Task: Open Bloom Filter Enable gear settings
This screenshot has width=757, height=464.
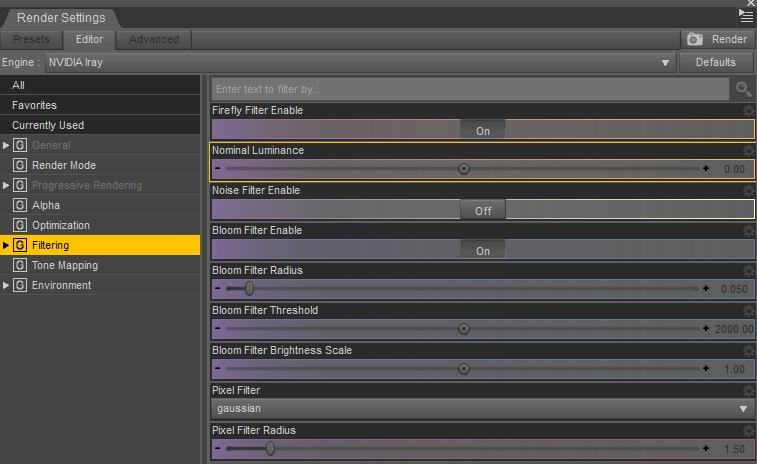Action: 748,231
